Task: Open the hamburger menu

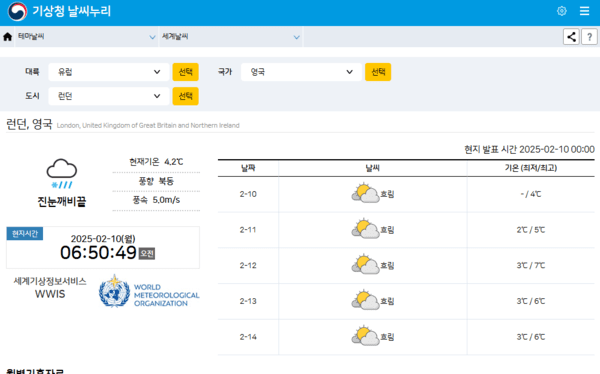Action: tap(584, 11)
